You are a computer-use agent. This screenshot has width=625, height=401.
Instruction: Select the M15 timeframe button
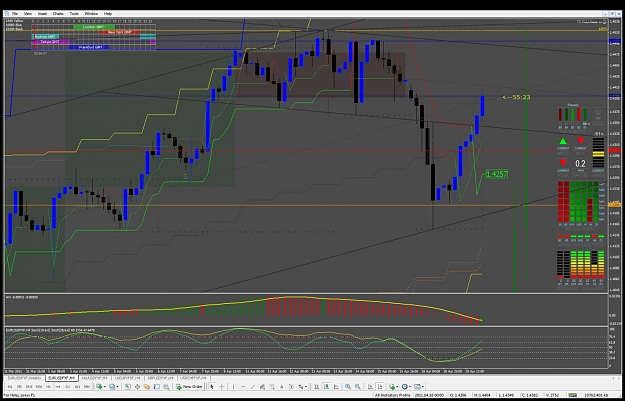pyautogui.click(x=29, y=387)
